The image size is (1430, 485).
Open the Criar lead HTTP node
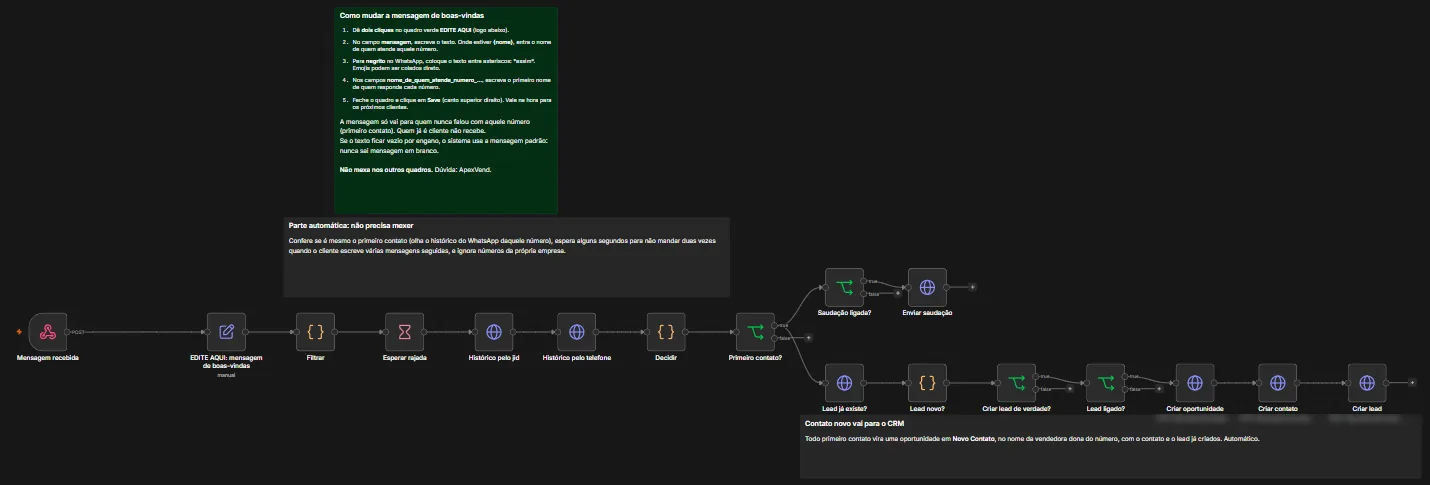[1367, 383]
